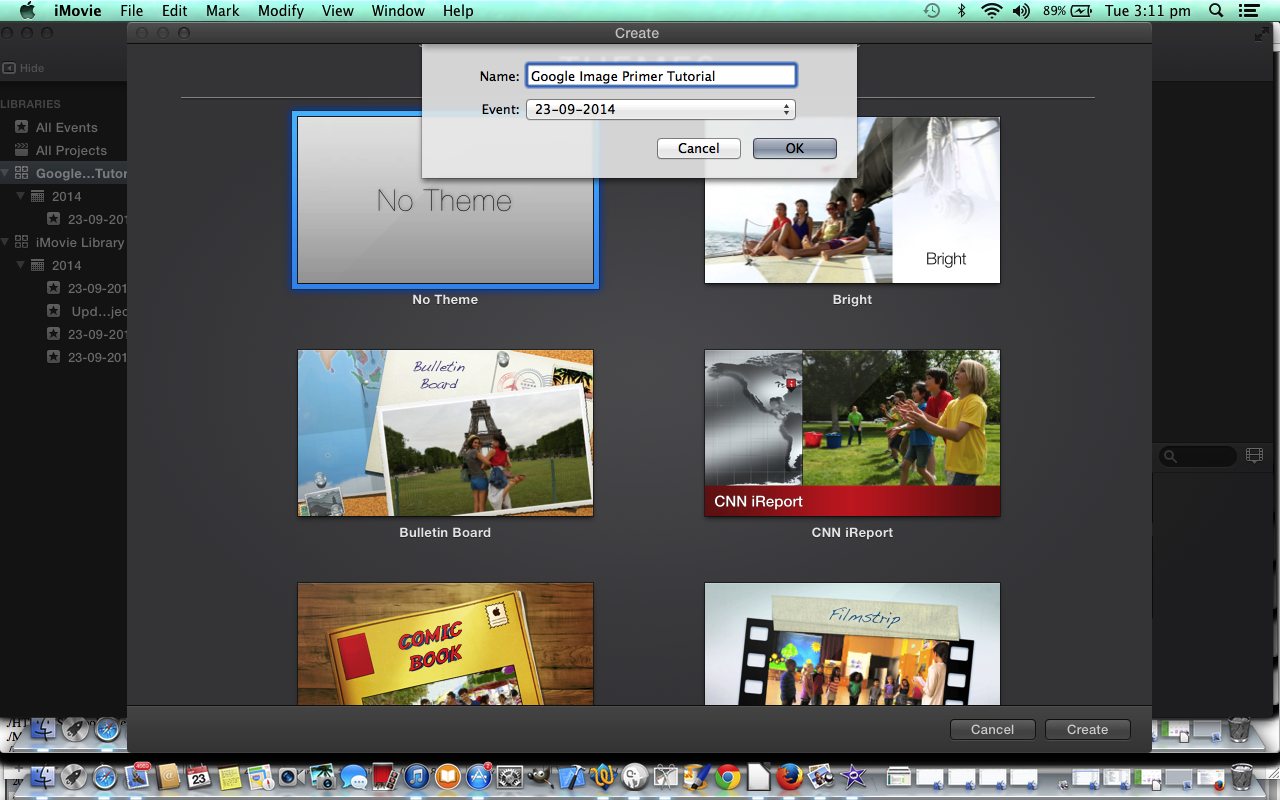Open the Mark menu
The height and width of the screenshot is (800, 1280).
[222, 11]
